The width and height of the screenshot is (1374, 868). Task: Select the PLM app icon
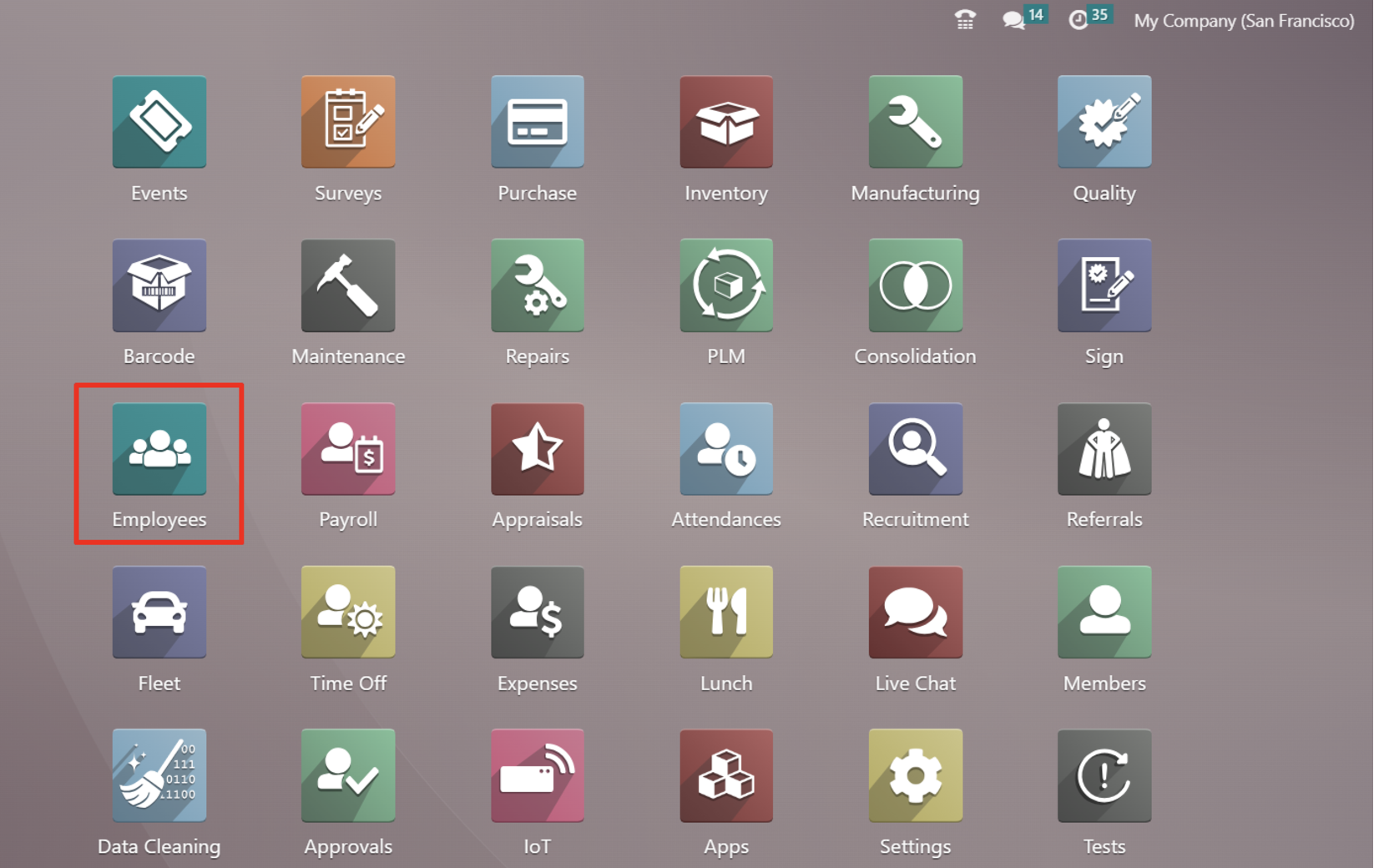pos(725,285)
